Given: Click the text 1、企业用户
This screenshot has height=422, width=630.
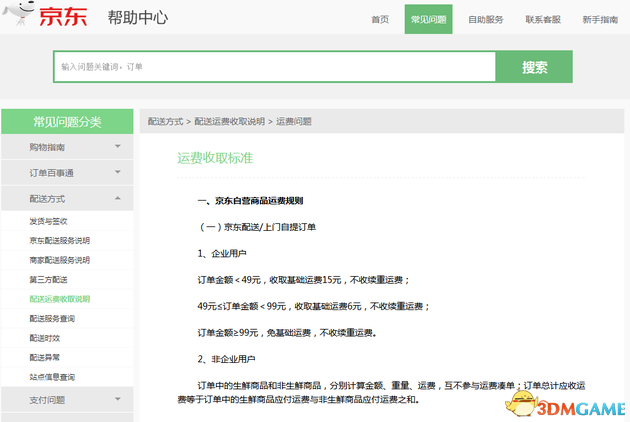Looking at the screenshot, I should (x=222, y=254).
